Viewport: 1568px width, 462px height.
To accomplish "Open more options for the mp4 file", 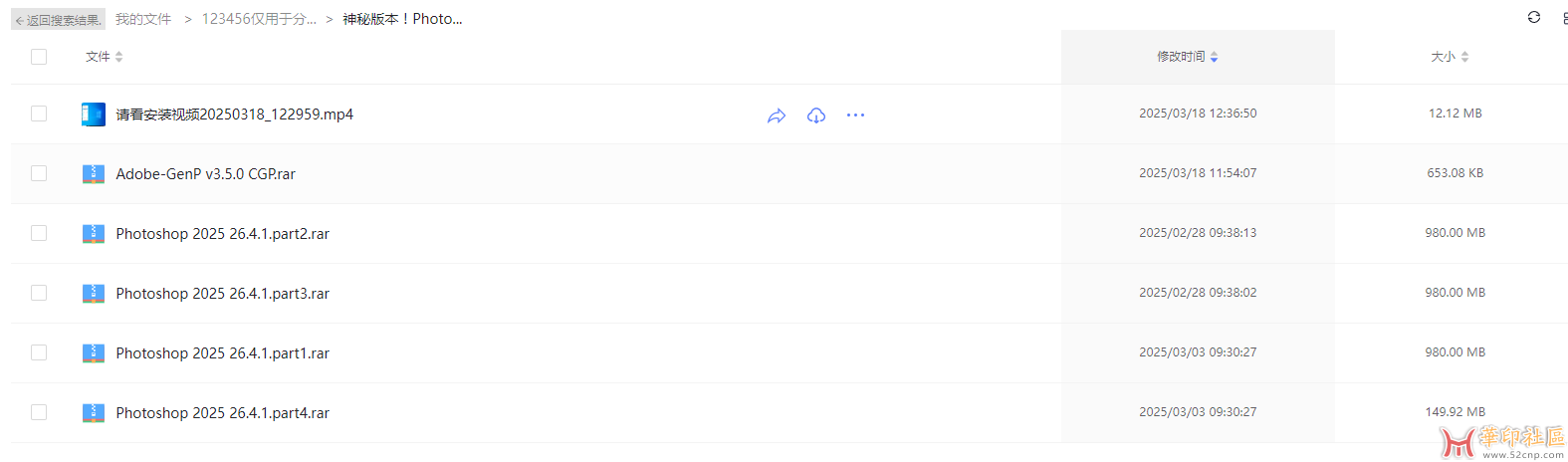I will click(855, 115).
